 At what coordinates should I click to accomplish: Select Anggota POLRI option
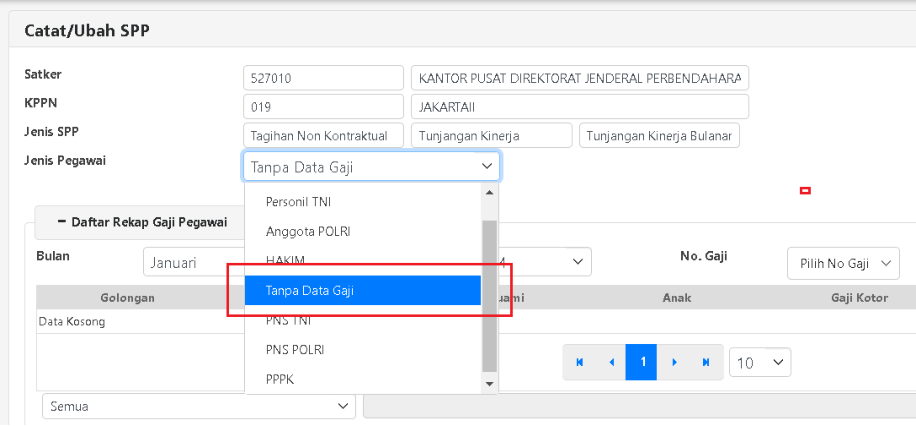coord(308,232)
